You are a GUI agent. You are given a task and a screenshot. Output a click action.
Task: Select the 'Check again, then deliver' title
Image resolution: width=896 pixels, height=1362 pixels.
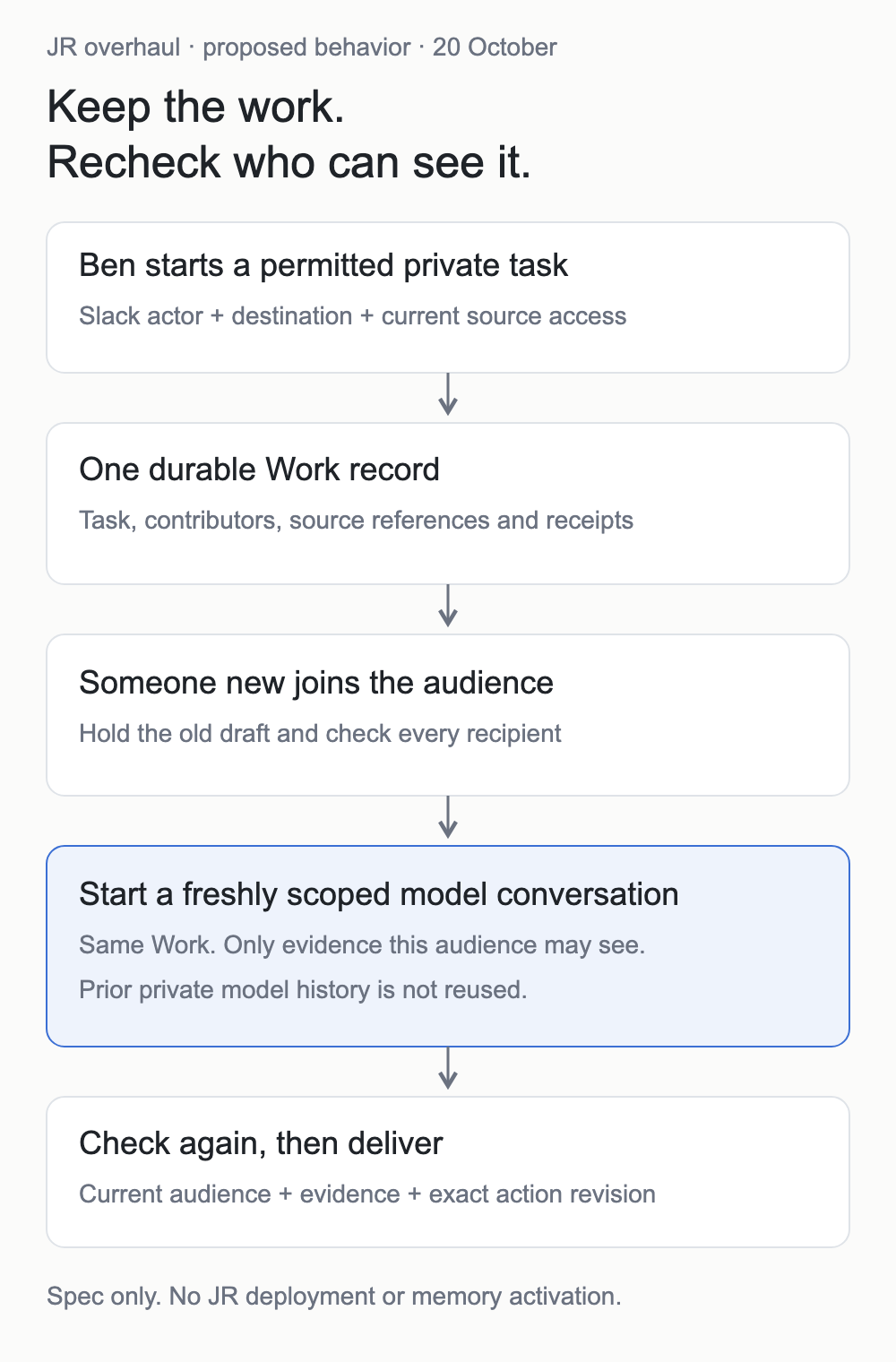[262, 1144]
